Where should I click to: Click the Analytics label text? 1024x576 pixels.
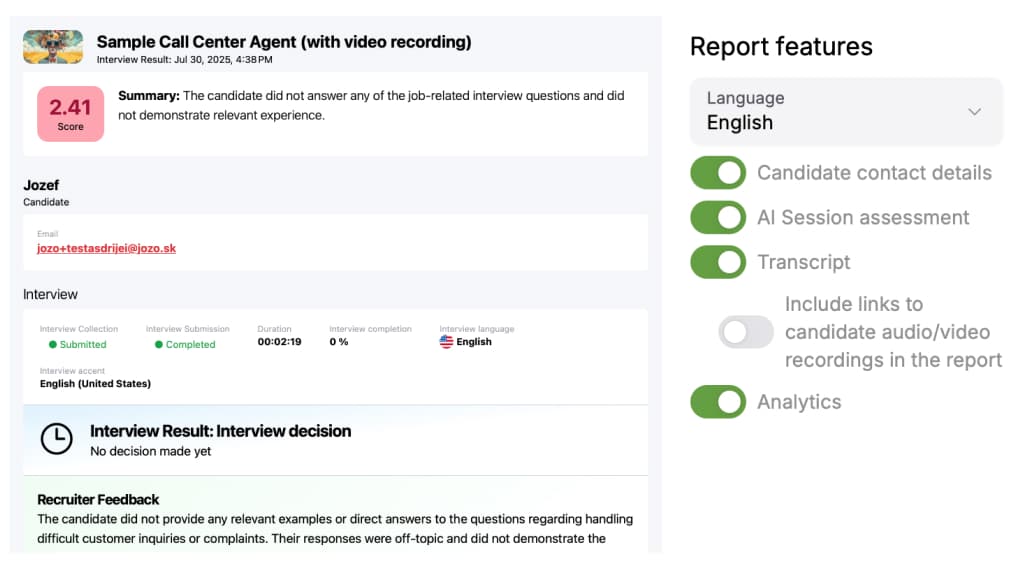pos(799,402)
